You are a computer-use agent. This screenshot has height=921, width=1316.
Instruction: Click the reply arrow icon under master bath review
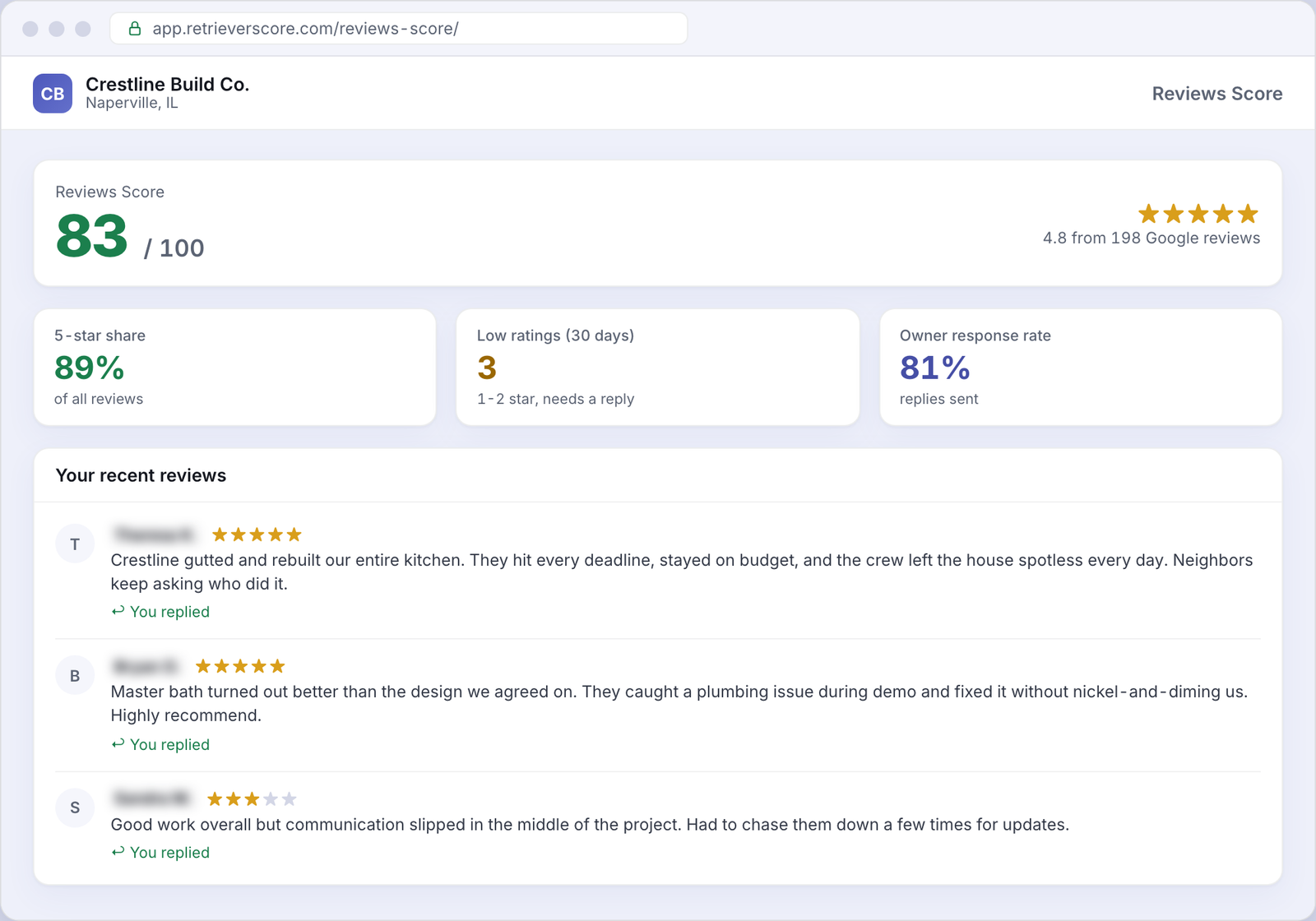[118, 743]
